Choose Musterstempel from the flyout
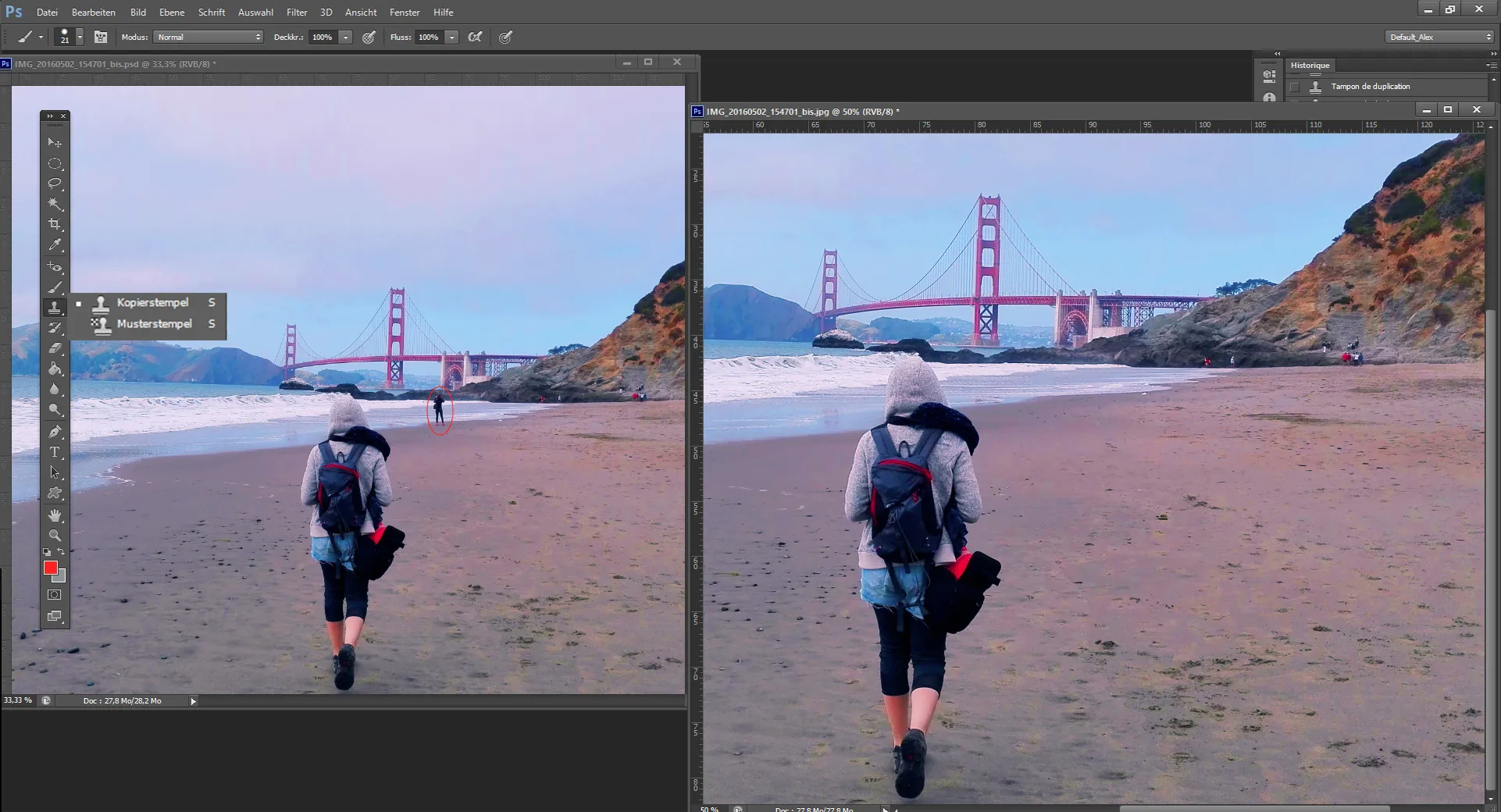The image size is (1501, 812). point(154,324)
